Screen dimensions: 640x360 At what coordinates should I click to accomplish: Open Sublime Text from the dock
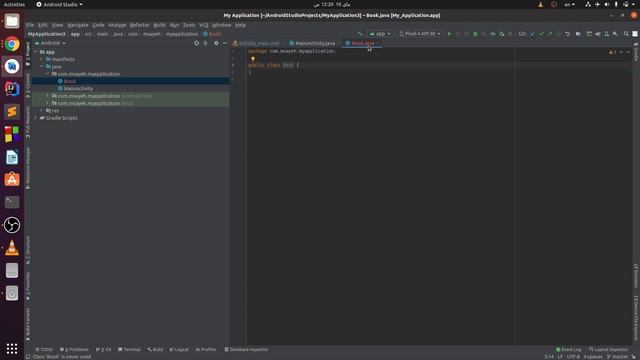point(12,111)
